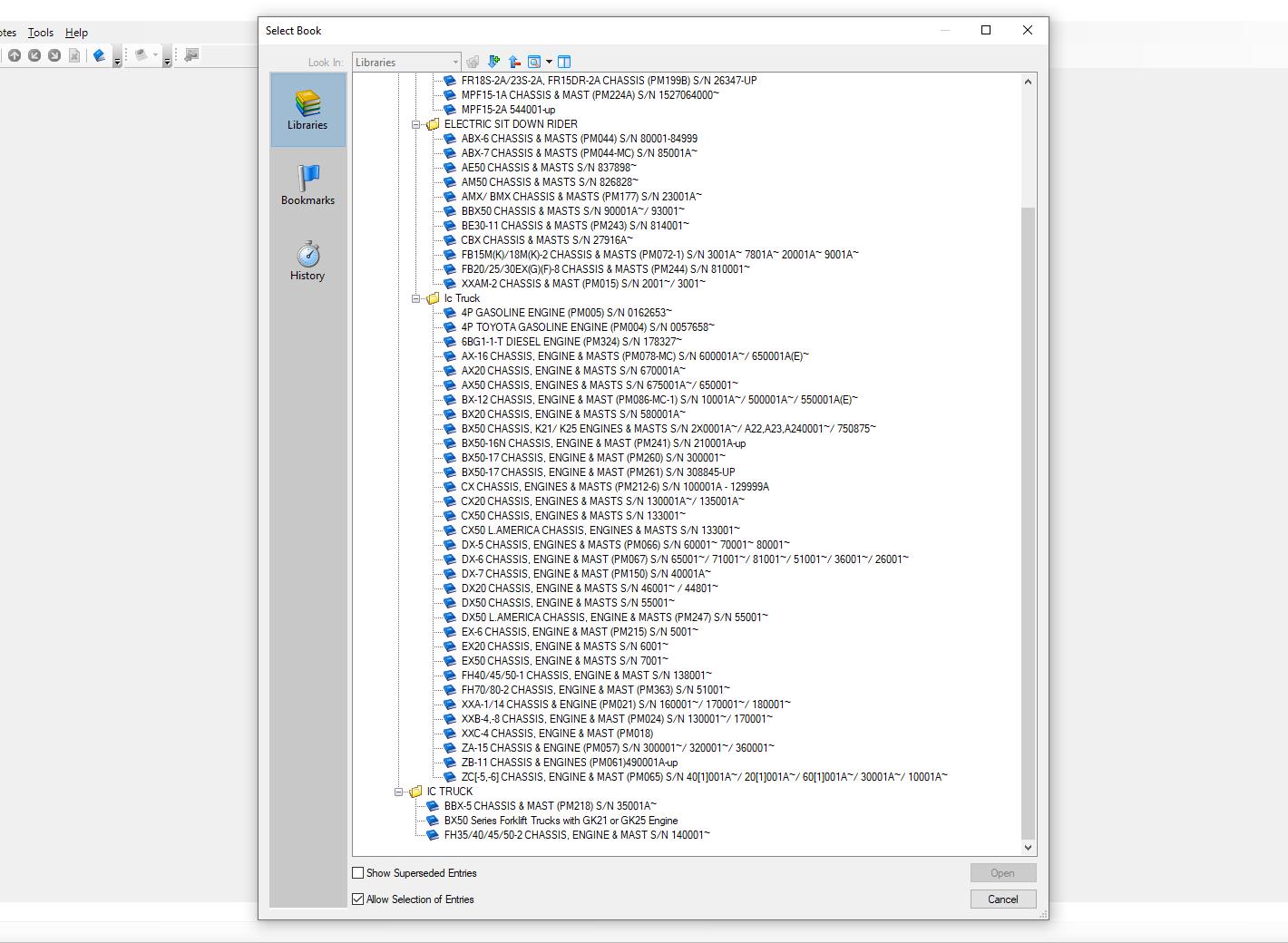The height and width of the screenshot is (943, 1288).
Task: Select CBX CHASSIS & MASTS S/N 27916A~
Action: click(x=547, y=240)
